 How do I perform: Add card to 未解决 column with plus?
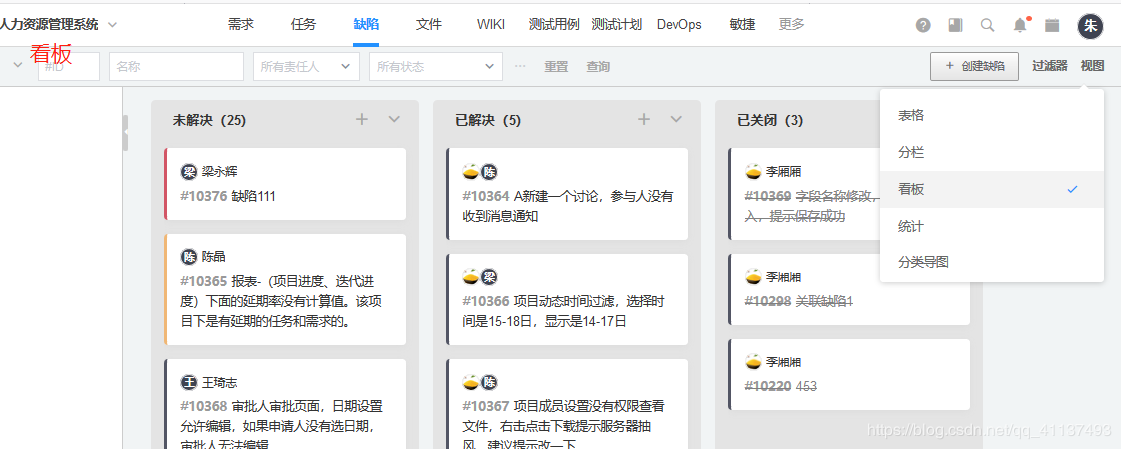click(x=362, y=119)
